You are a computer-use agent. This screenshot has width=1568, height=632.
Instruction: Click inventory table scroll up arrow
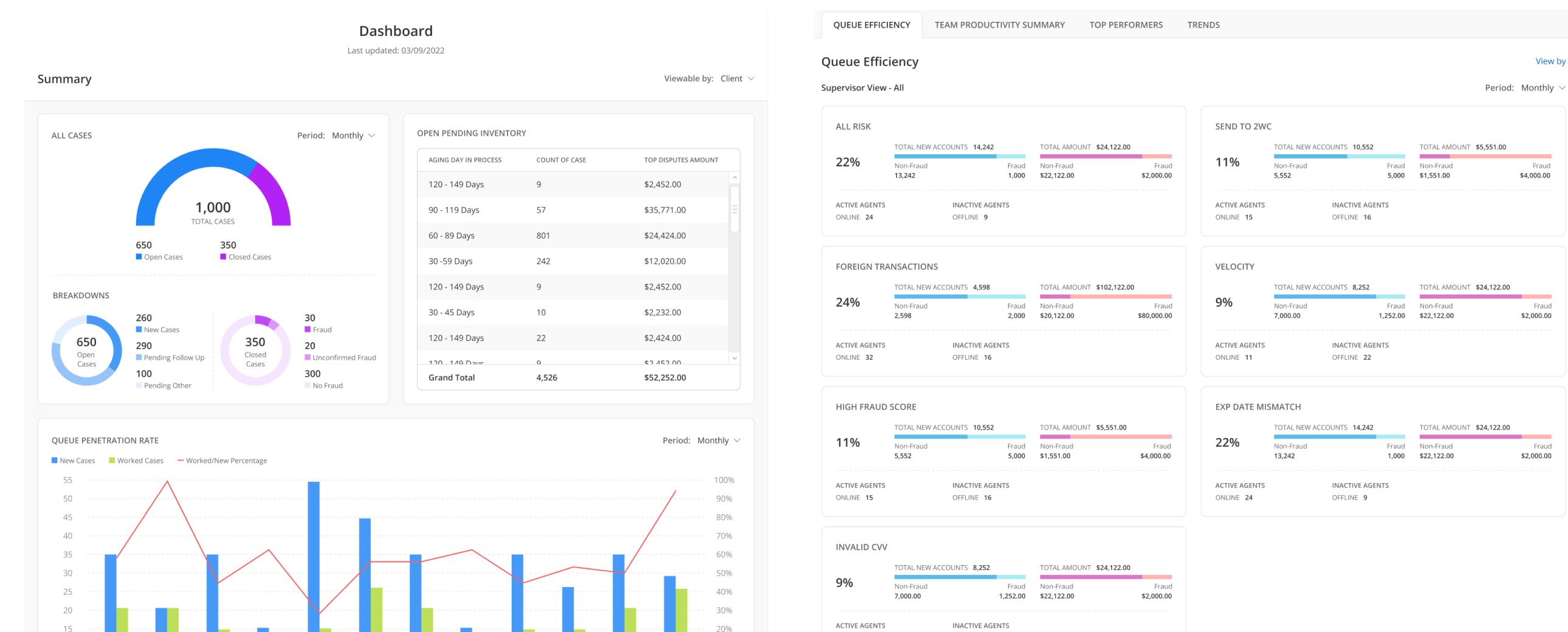point(734,178)
